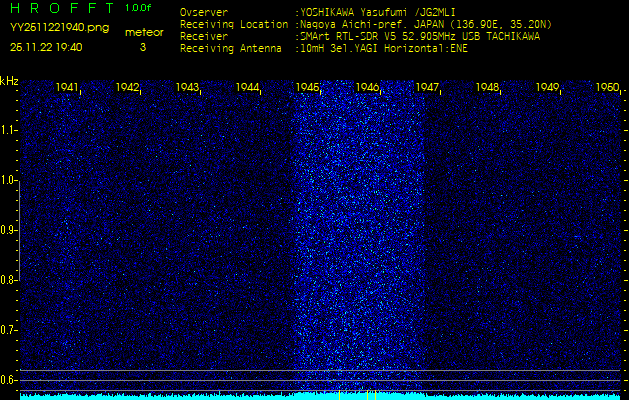The height and width of the screenshot is (400, 629).
Task: Click the 'Ovserver' field label
Action: point(204,12)
